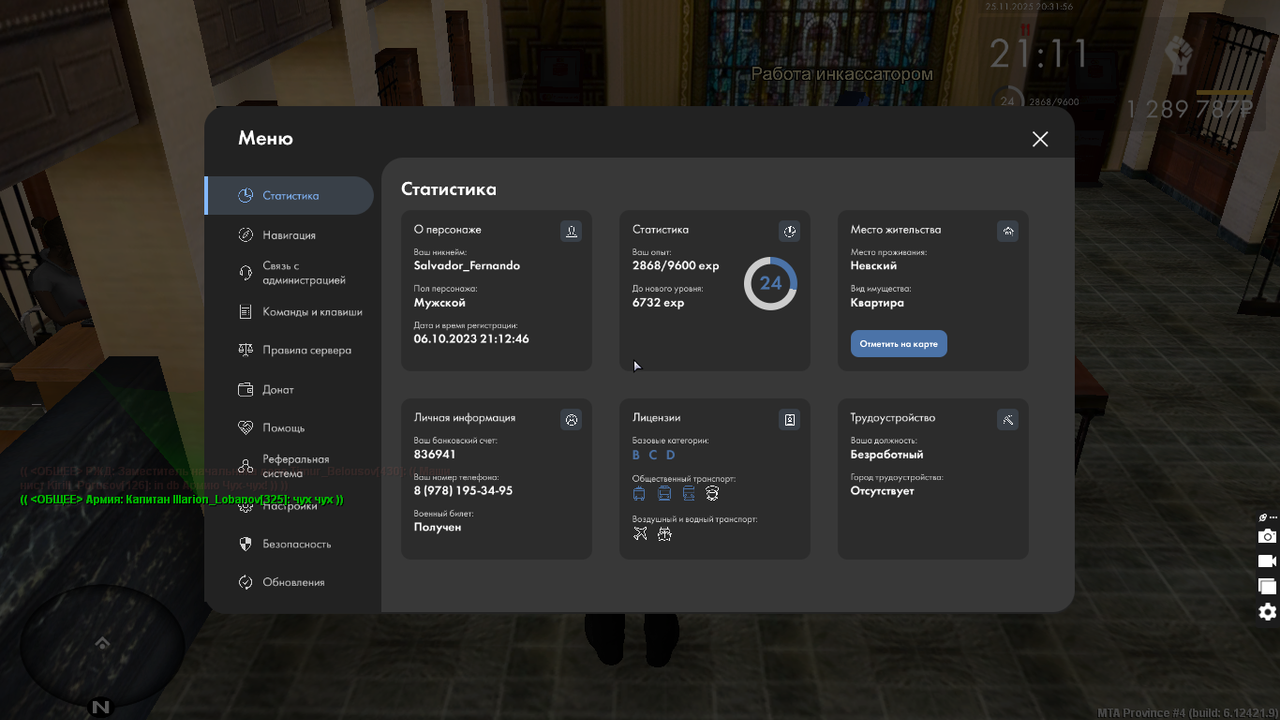Viewport: 1280px width, 720px height.
Task: Click the О персонаже card character icon
Action: [x=571, y=231]
